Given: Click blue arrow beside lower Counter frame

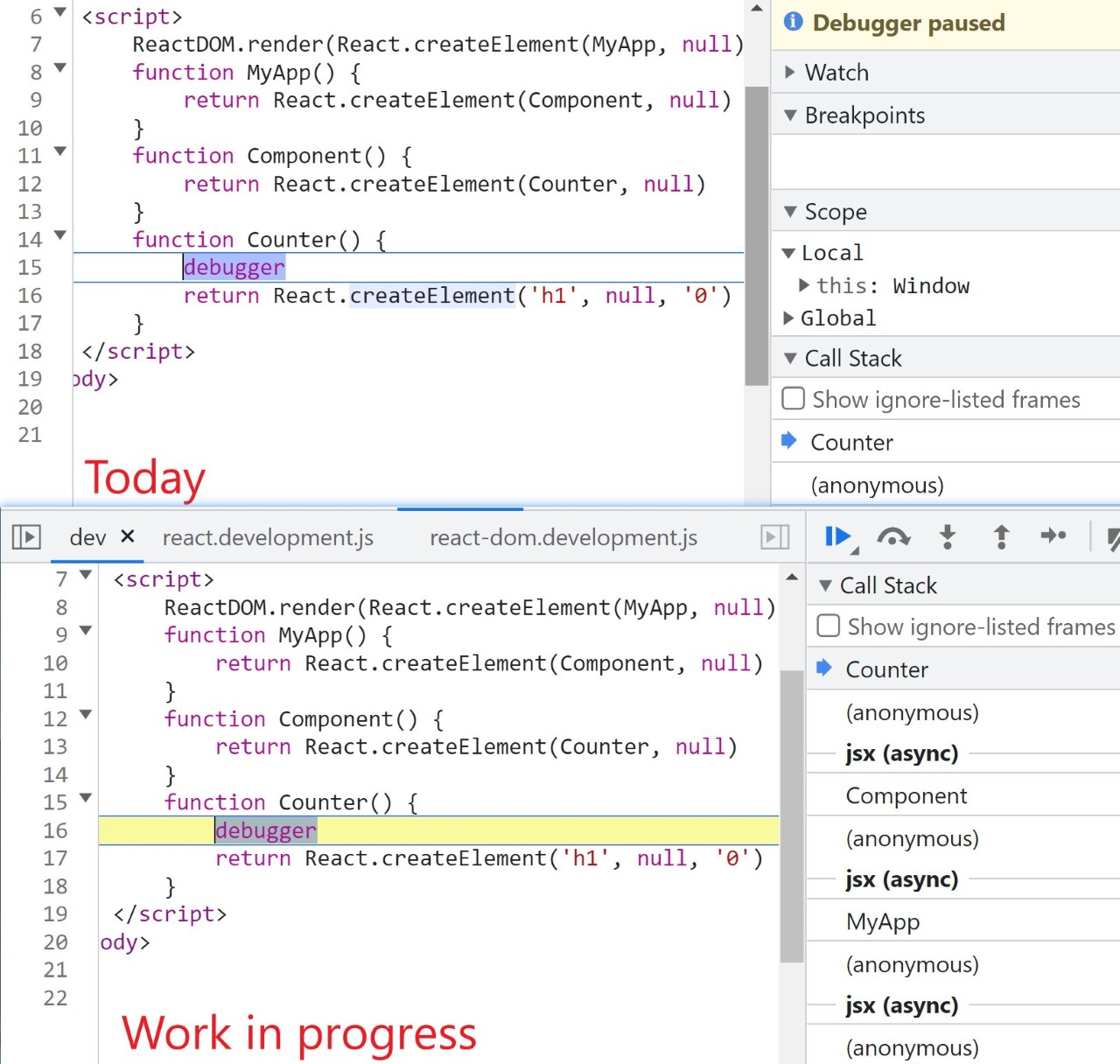Looking at the screenshot, I should pos(824,668).
